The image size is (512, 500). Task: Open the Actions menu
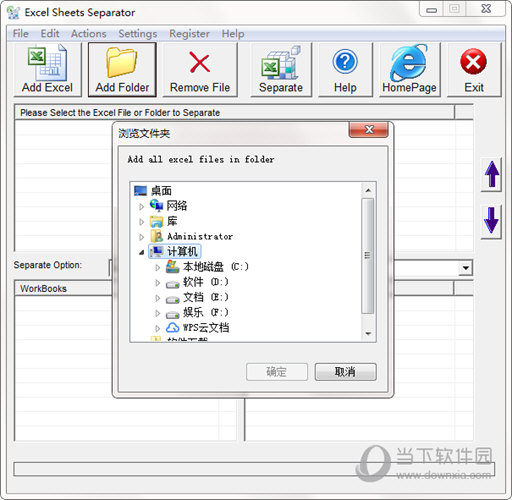click(x=89, y=34)
